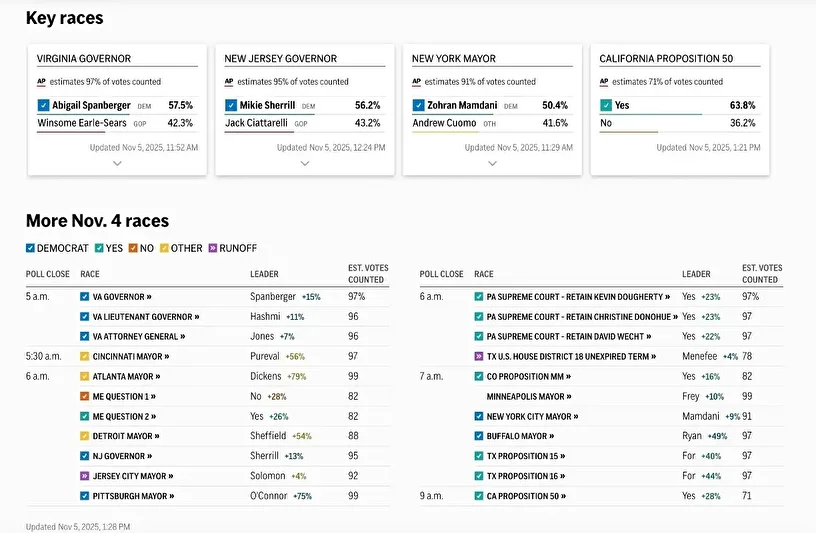Click the Yes vote share bar in Proposition 50
816x533 pixels.
650,114
